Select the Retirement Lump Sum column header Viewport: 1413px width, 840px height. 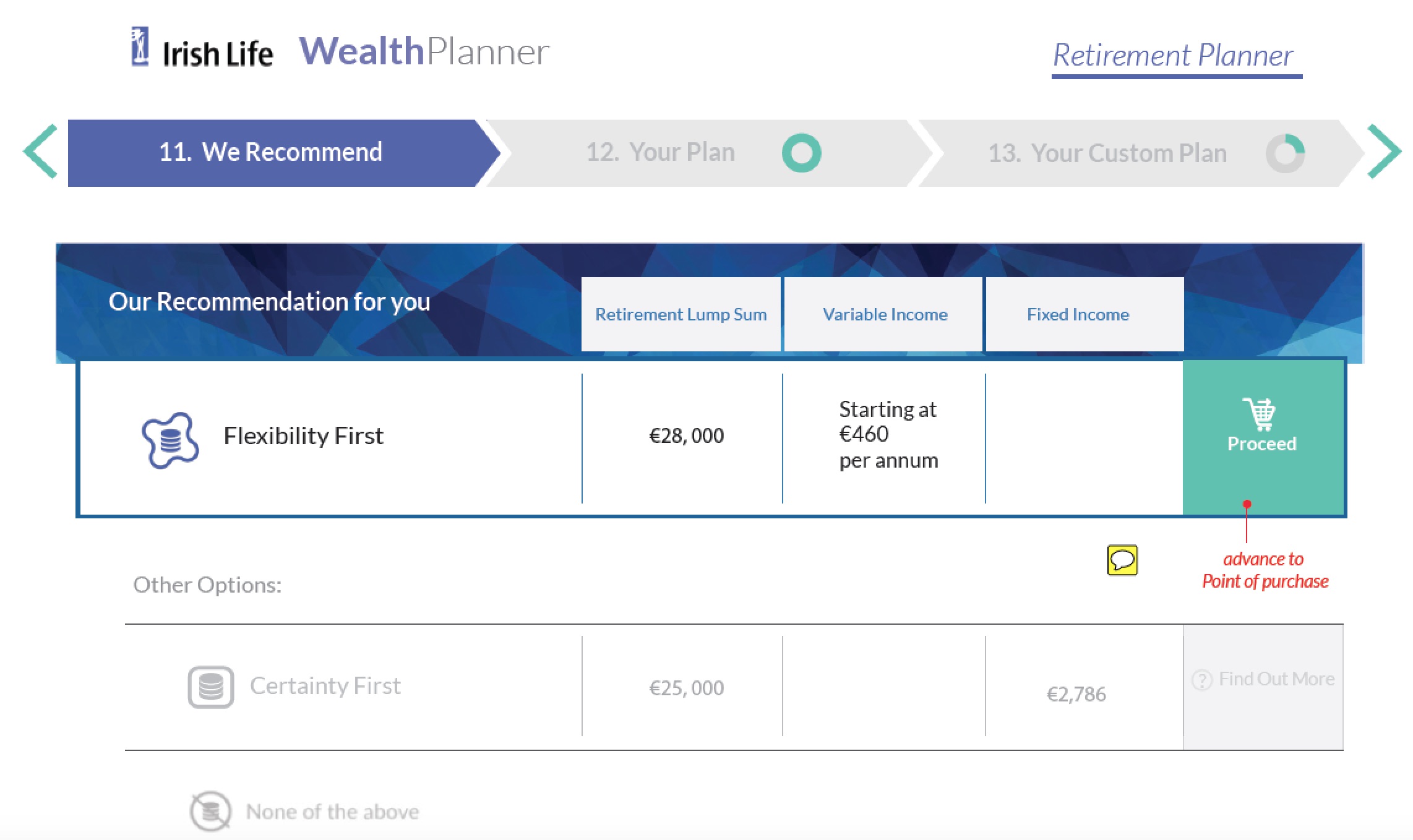(681, 314)
